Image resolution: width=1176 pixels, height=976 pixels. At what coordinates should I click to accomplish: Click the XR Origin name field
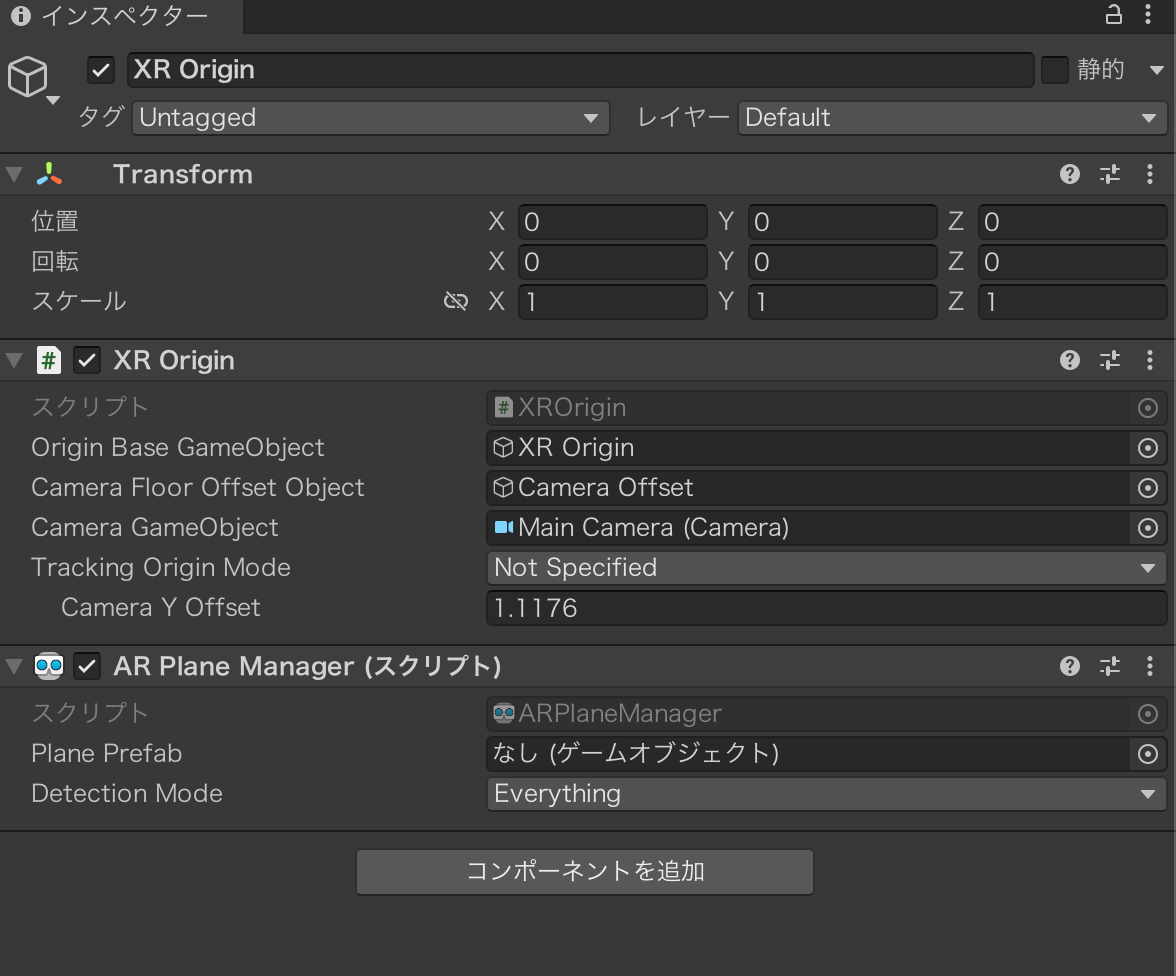[580, 70]
